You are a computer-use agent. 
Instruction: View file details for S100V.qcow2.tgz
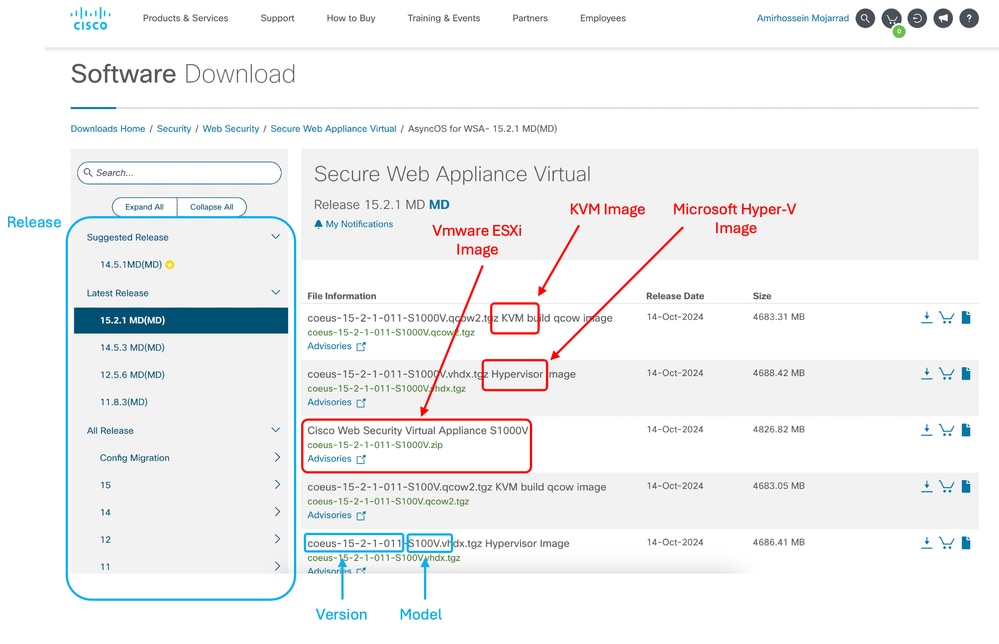pyautogui.click(x=966, y=487)
